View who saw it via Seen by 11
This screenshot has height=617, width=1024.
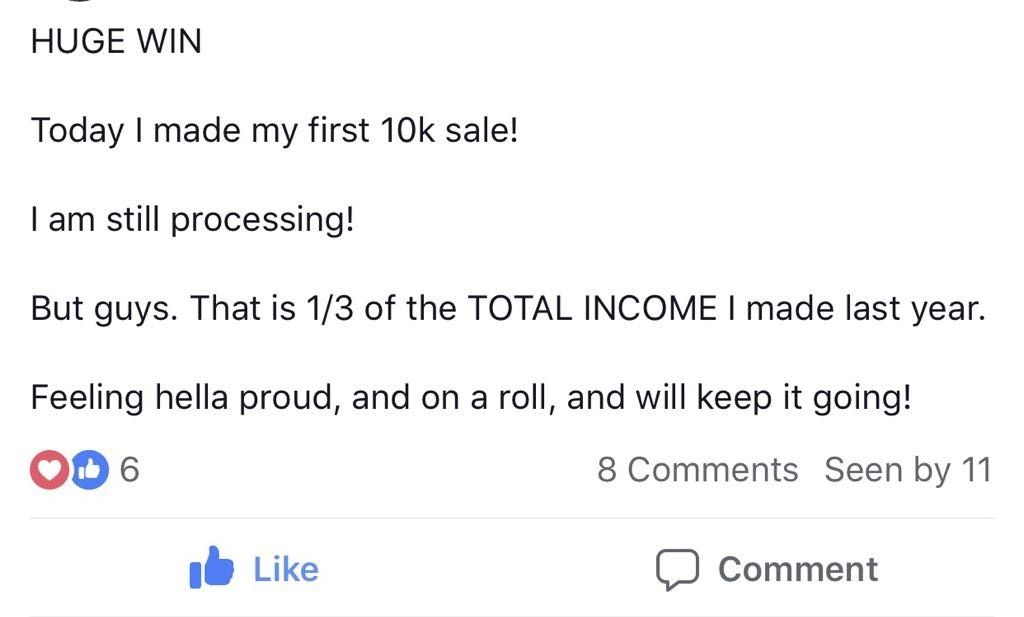point(907,470)
